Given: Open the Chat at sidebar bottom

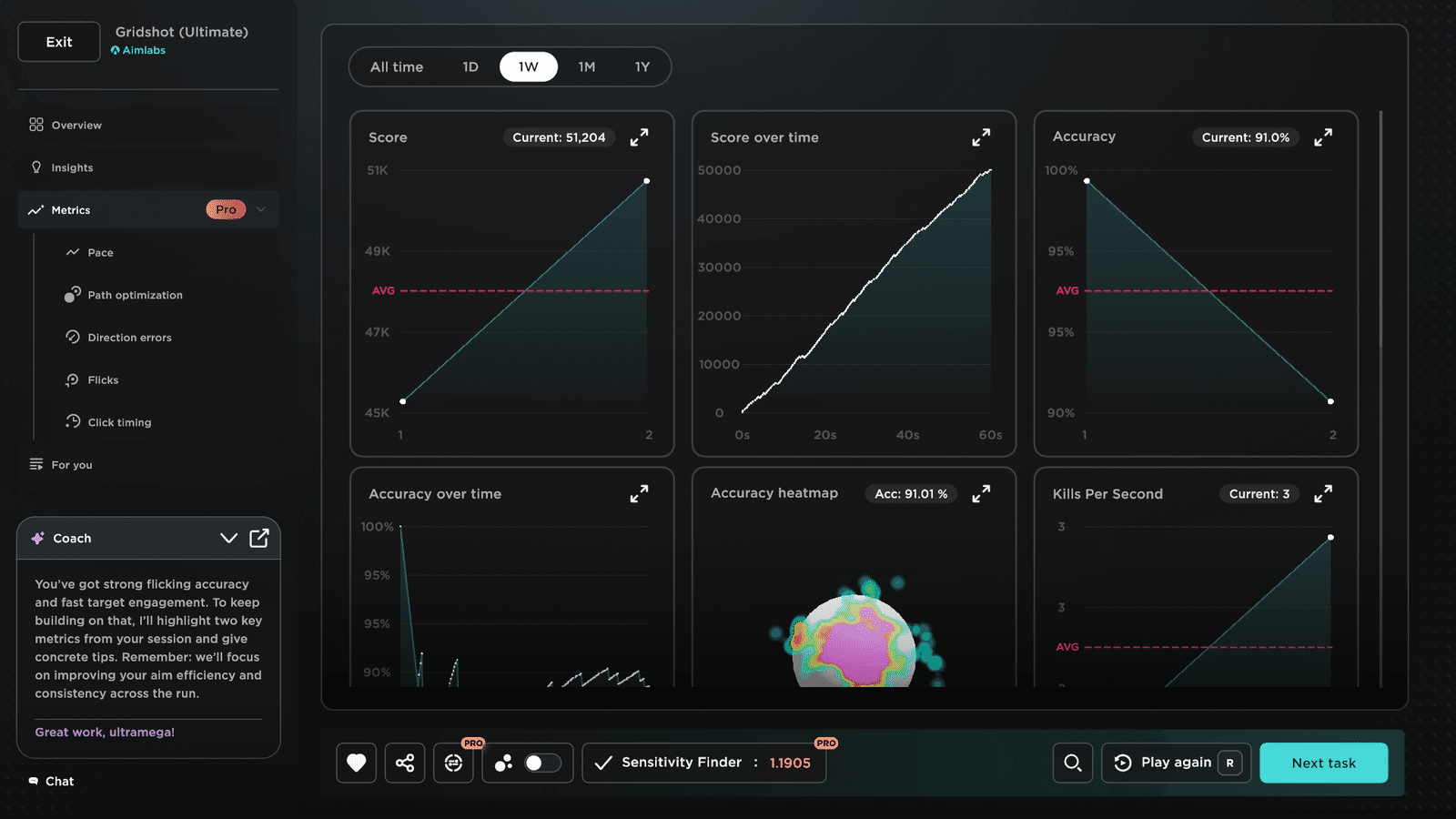Looking at the screenshot, I should pyautogui.click(x=51, y=782).
